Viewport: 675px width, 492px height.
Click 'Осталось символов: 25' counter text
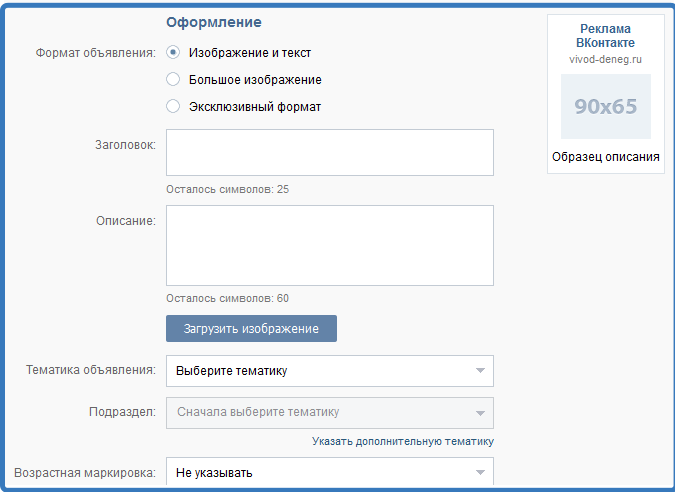pos(227,189)
